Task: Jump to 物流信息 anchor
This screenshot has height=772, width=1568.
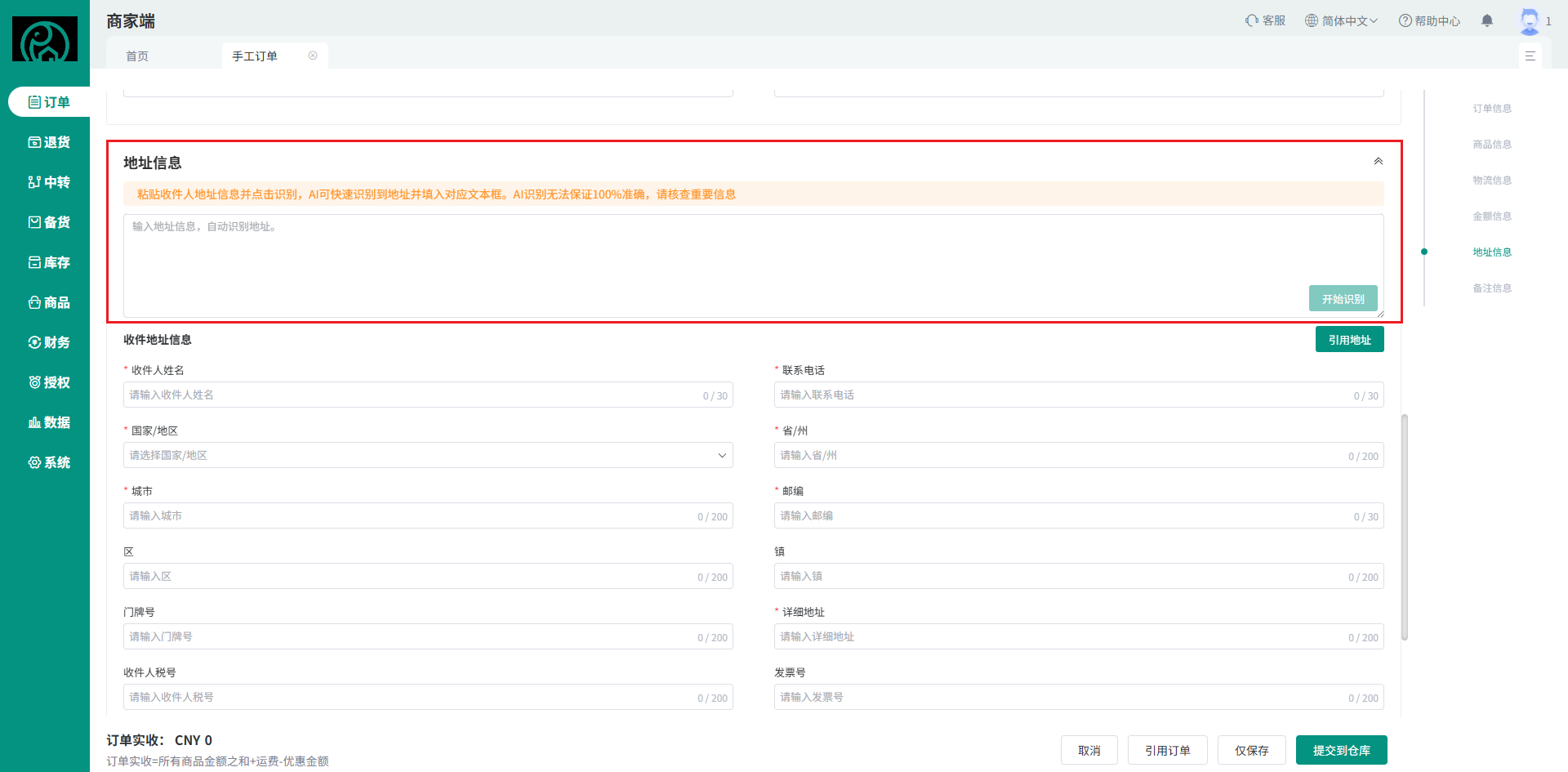Action: click(x=1492, y=180)
